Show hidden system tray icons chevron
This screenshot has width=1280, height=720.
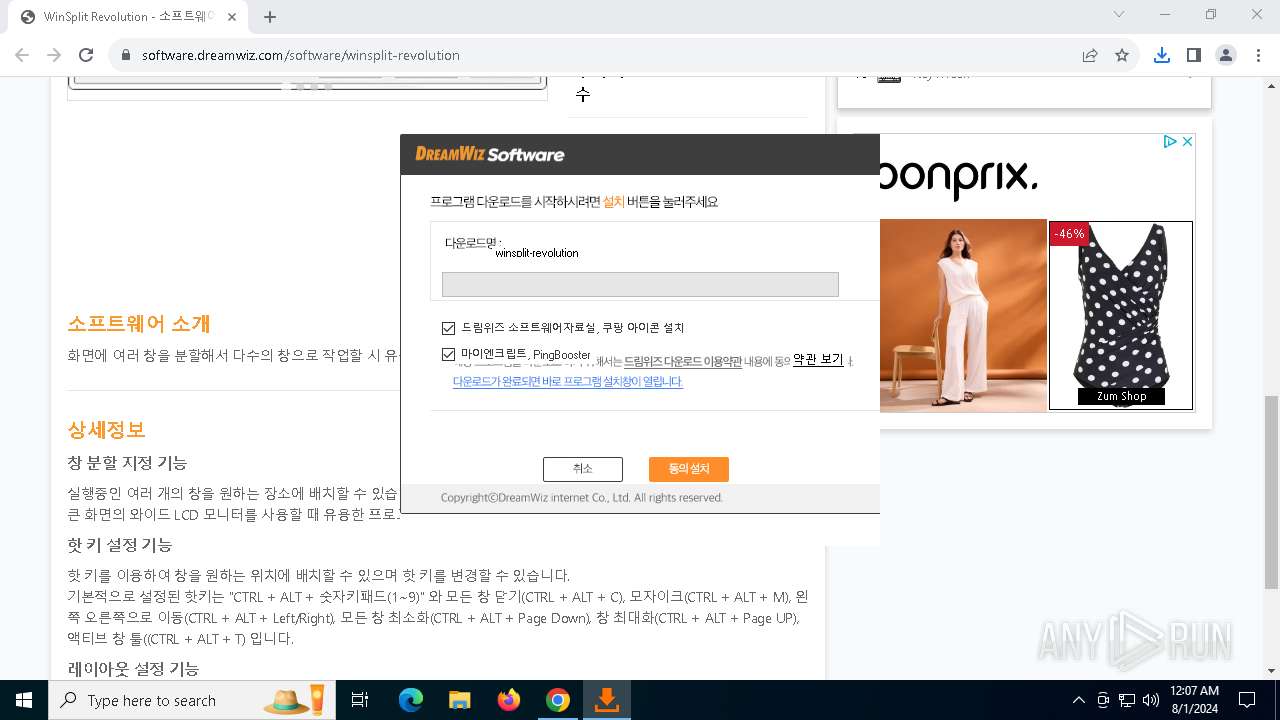point(1078,700)
